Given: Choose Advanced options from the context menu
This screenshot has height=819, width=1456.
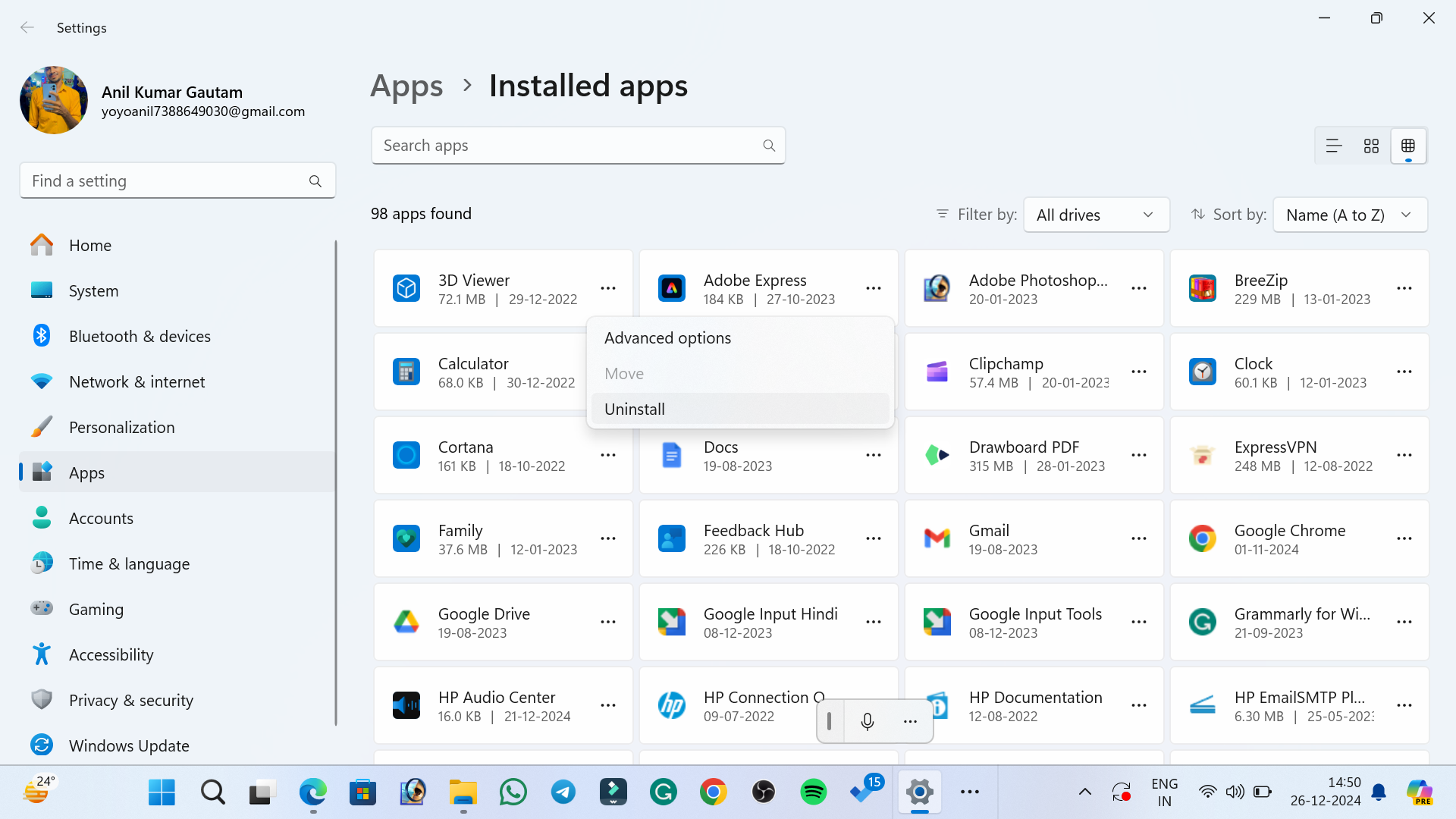Looking at the screenshot, I should [740, 338].
